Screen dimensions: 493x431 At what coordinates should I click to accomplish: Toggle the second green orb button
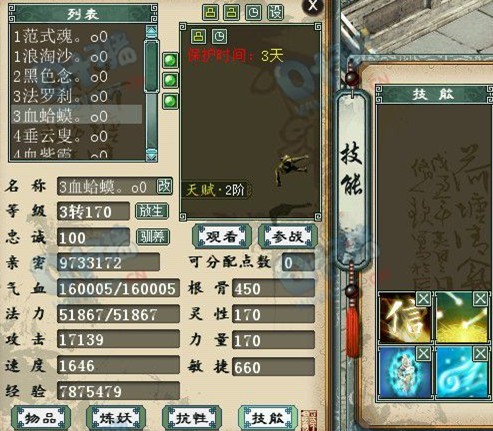click(x=170, y=80)
